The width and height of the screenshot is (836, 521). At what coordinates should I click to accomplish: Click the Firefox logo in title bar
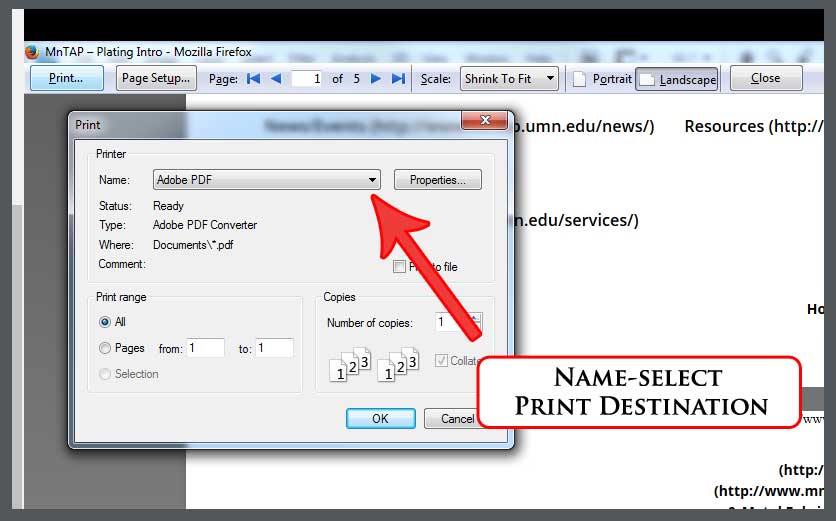pyautogui.click(x=32, y=52)
